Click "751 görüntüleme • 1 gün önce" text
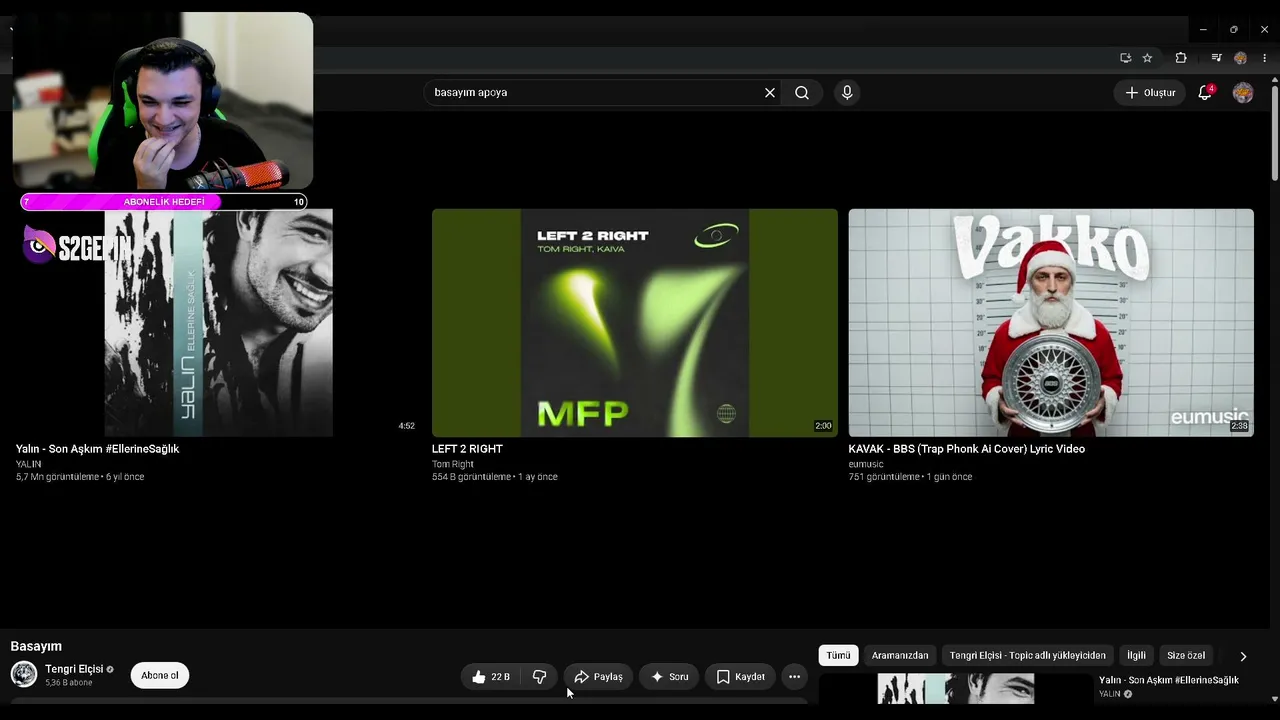Image resolution: width=1280 pixels, height=720 pixels. (910, 477)
